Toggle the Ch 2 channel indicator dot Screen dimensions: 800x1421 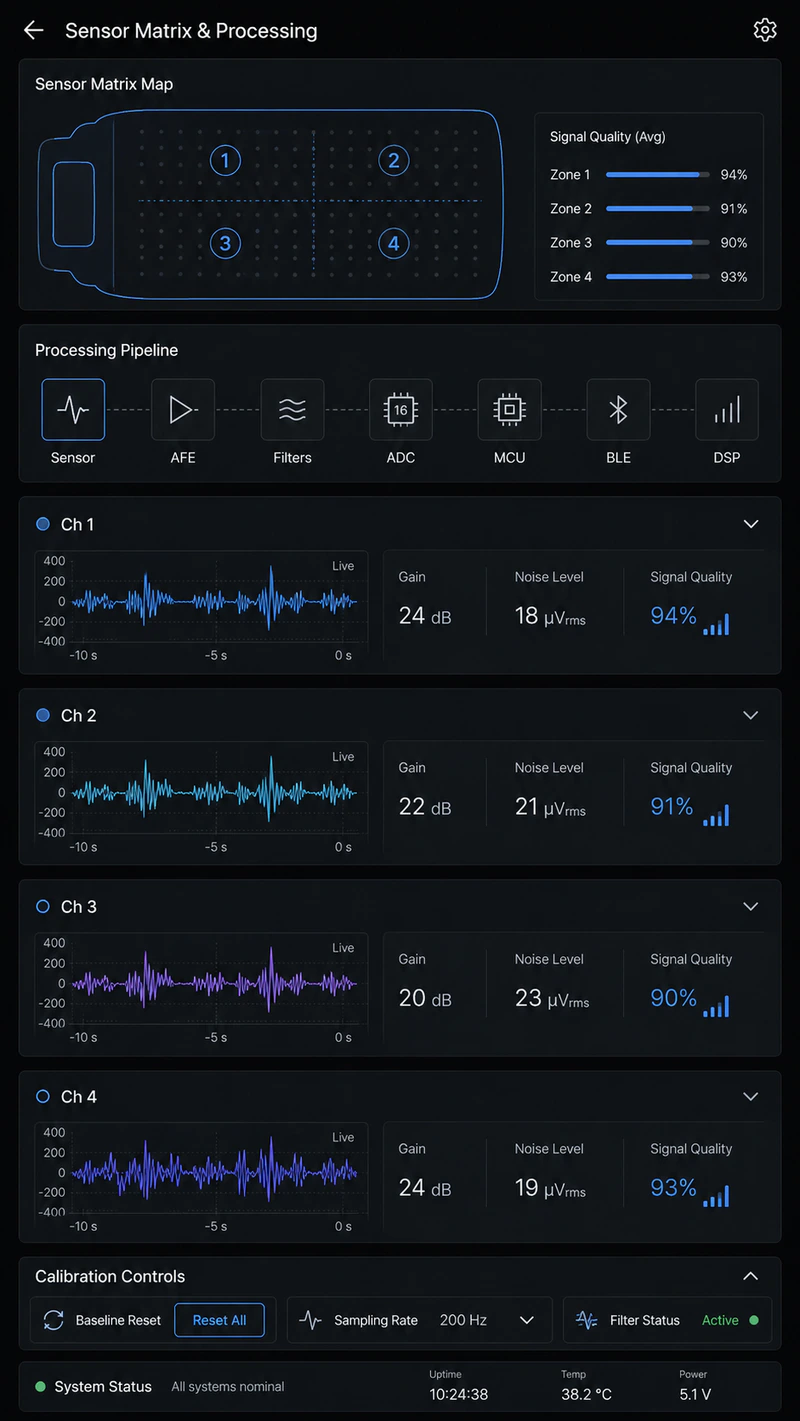pyautogui.click(x=43, y=715)
